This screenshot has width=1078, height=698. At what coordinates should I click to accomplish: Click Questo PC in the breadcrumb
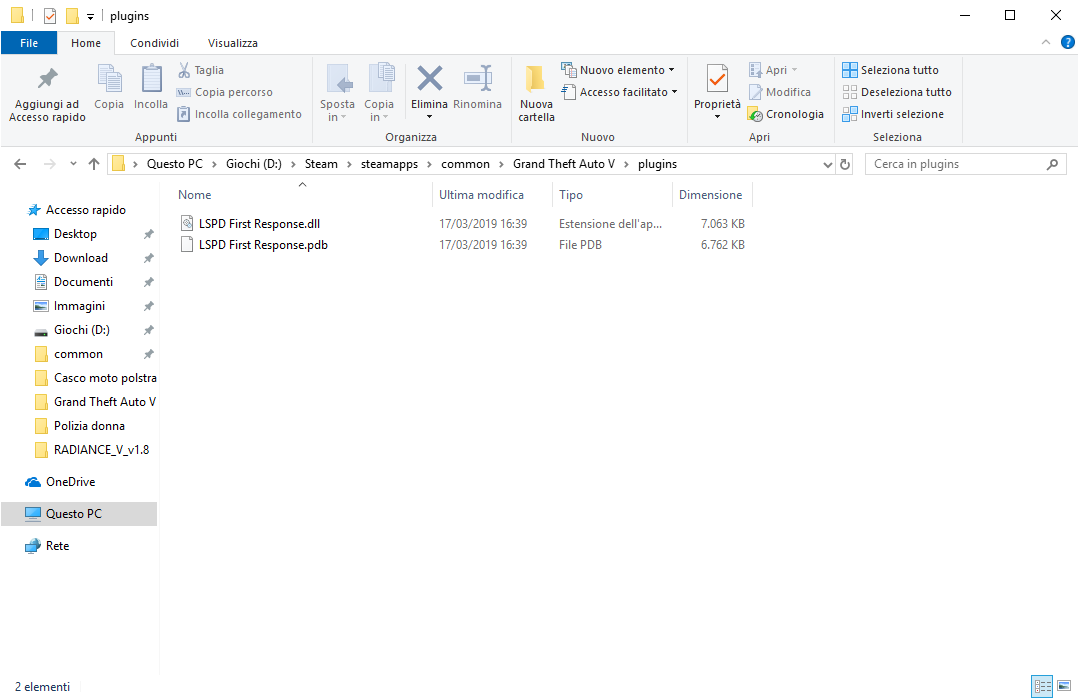[x=175, y=164]
